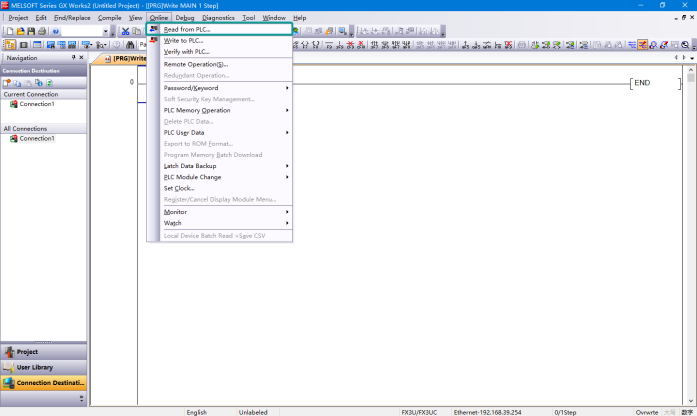Click the Cut scissors icon

click(x=125, y=32)
